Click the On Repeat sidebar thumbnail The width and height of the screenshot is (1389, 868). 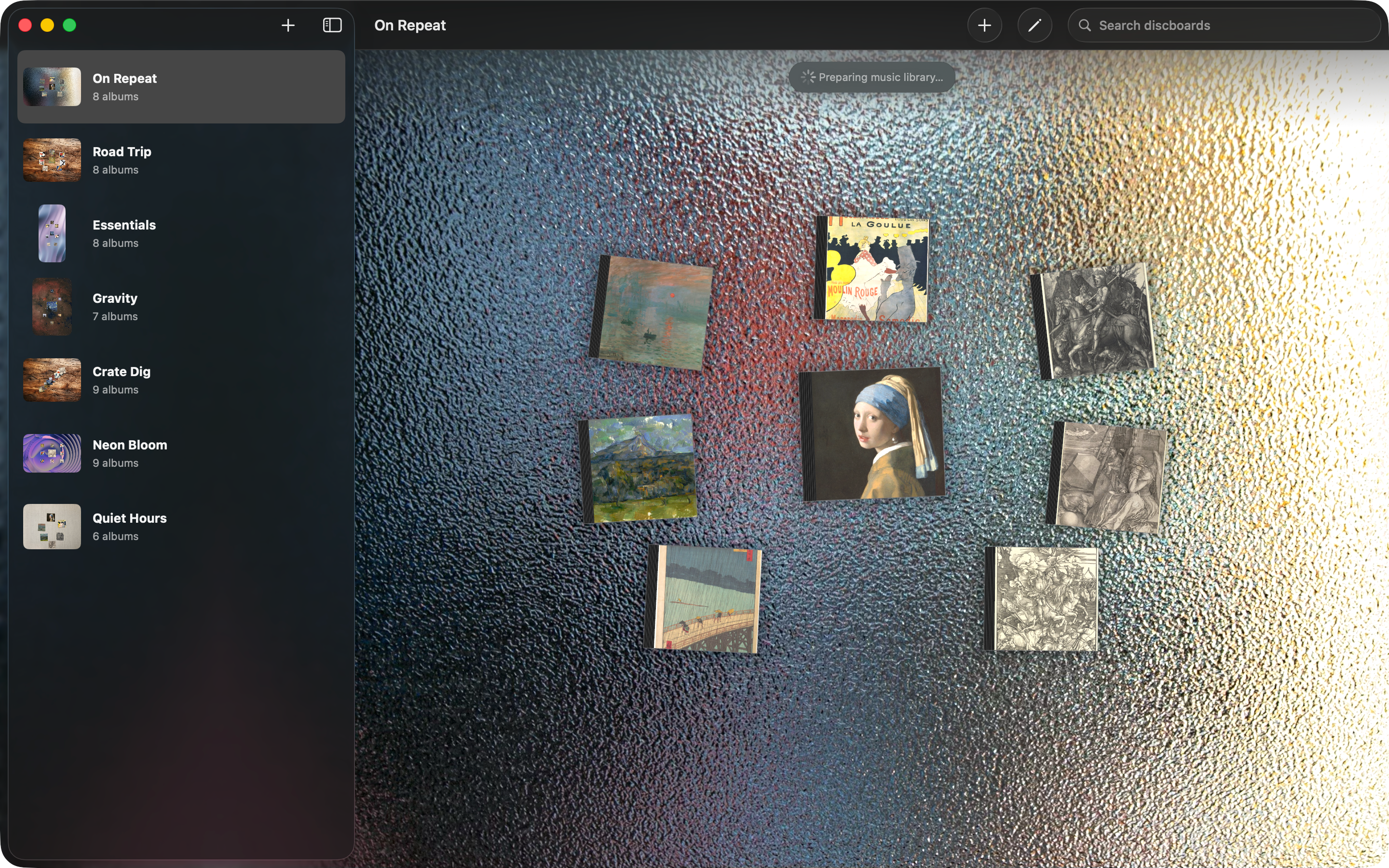[52, 87]
